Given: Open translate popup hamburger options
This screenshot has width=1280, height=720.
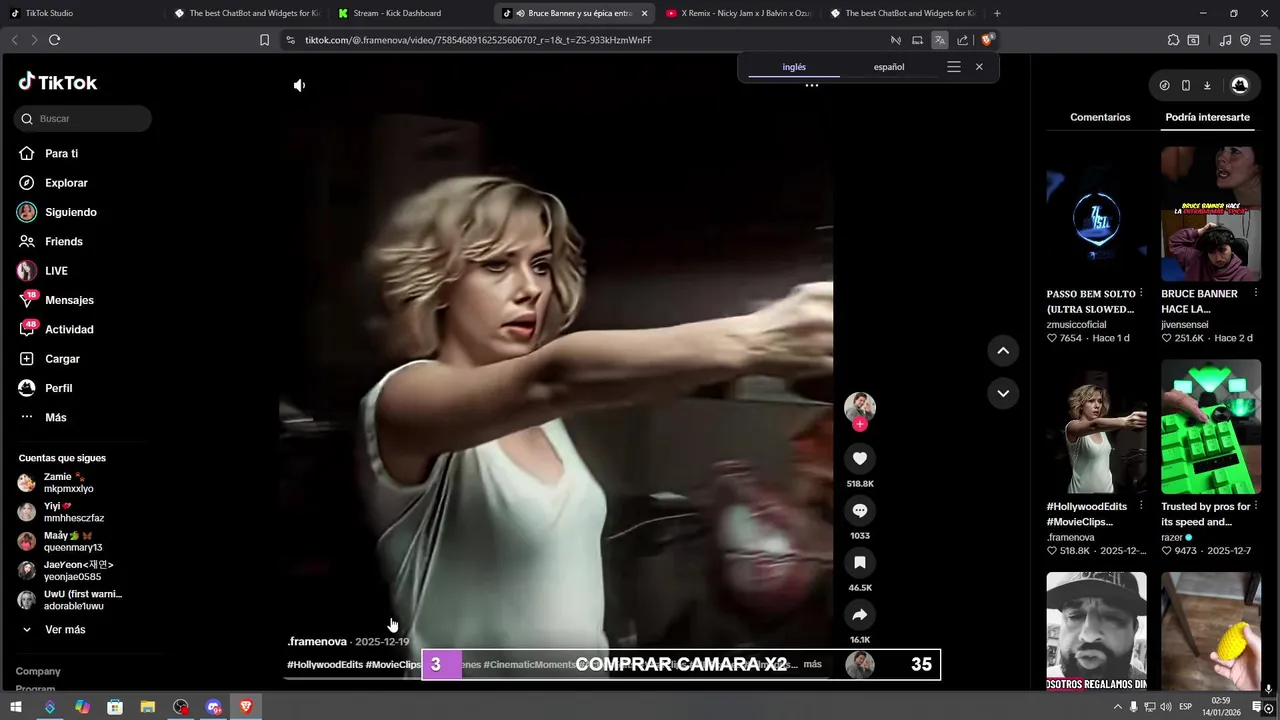Looking at the screenshot, I should click(x=954, y=67).
